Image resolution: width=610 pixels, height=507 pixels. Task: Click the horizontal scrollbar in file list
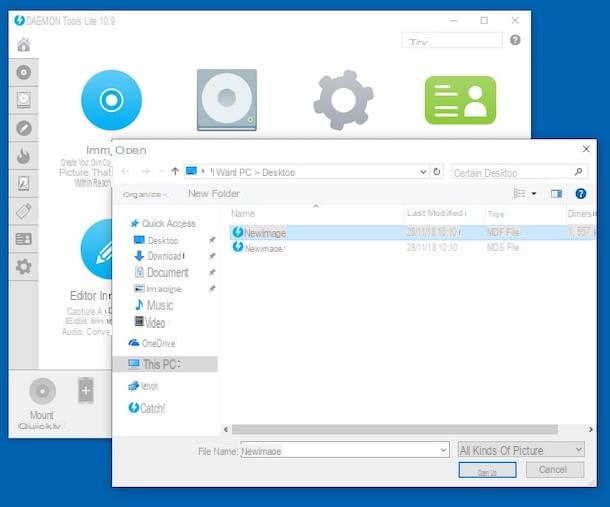[395, 429]
